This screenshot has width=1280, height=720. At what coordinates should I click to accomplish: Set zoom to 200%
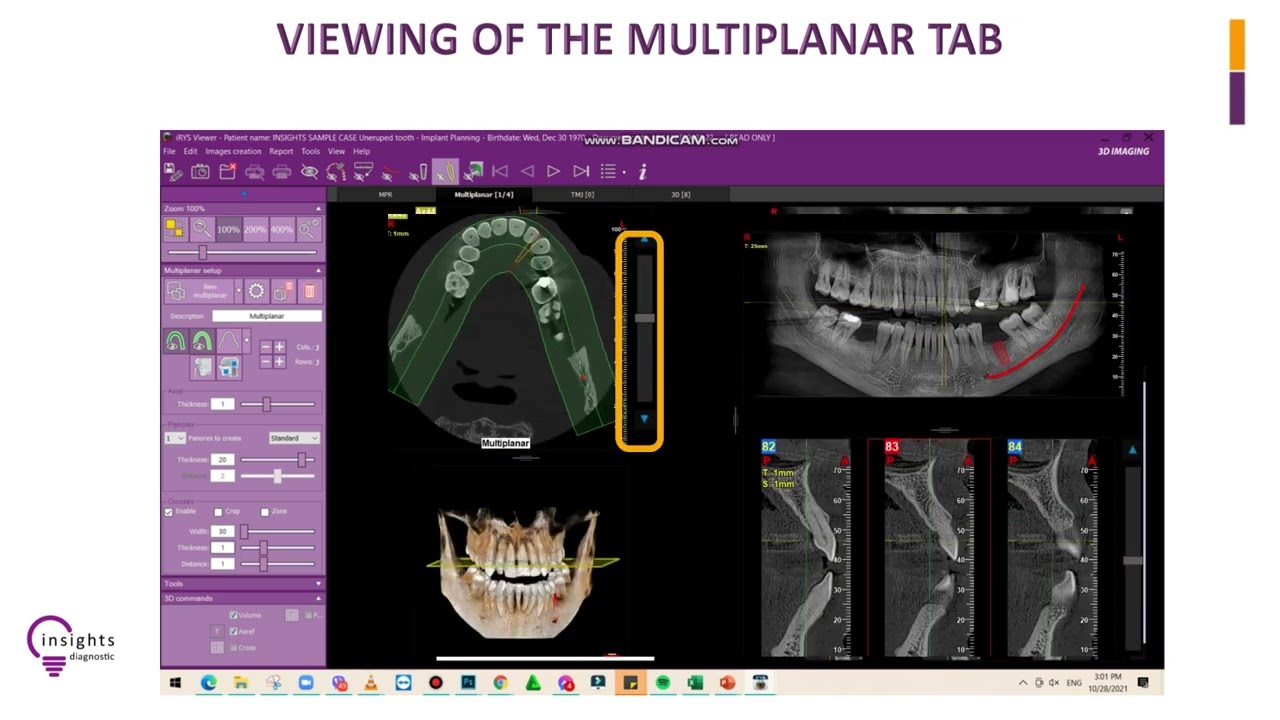pyautogui.click(x=255, y=229)
